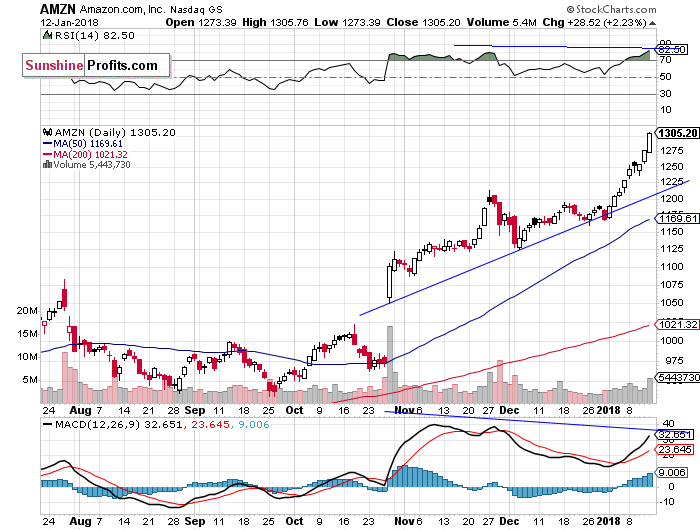Click Sep on the price chart date axis
Screen dimensions: 700x530
[195, 410]
